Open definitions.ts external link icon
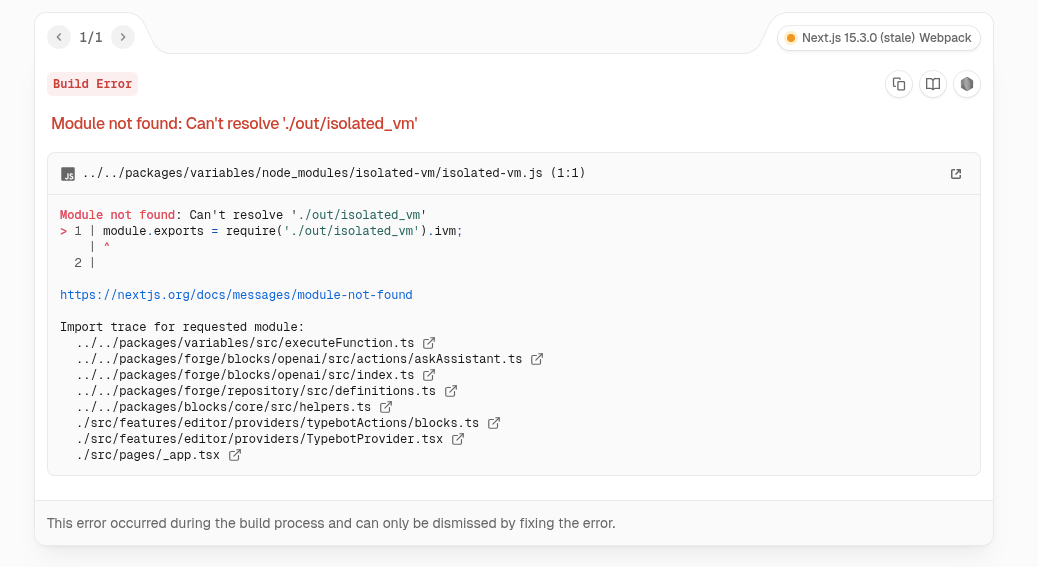 point(451,391)
